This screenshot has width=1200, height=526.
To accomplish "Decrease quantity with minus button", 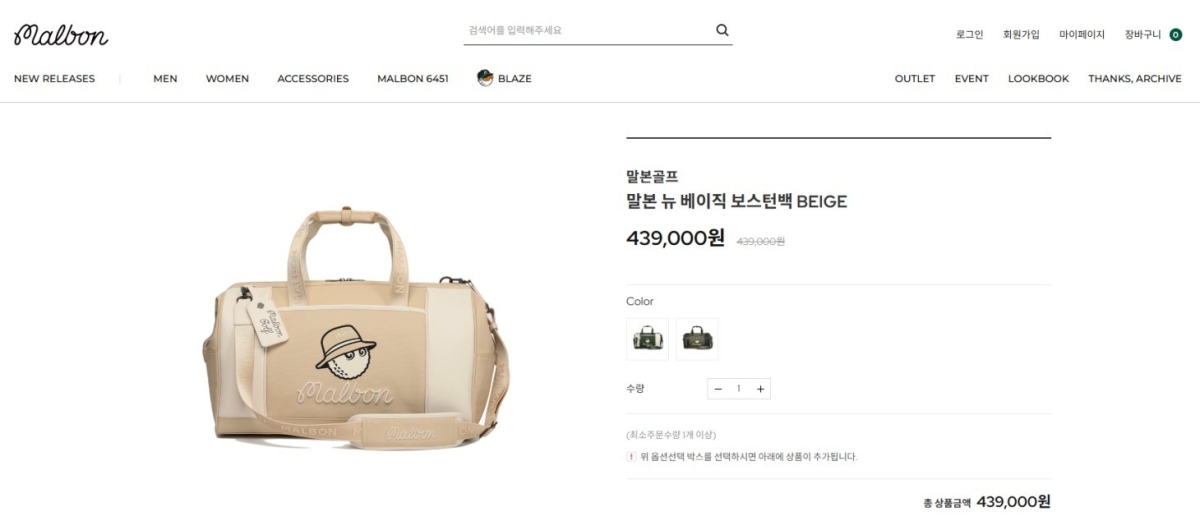I will pos(717,389).
